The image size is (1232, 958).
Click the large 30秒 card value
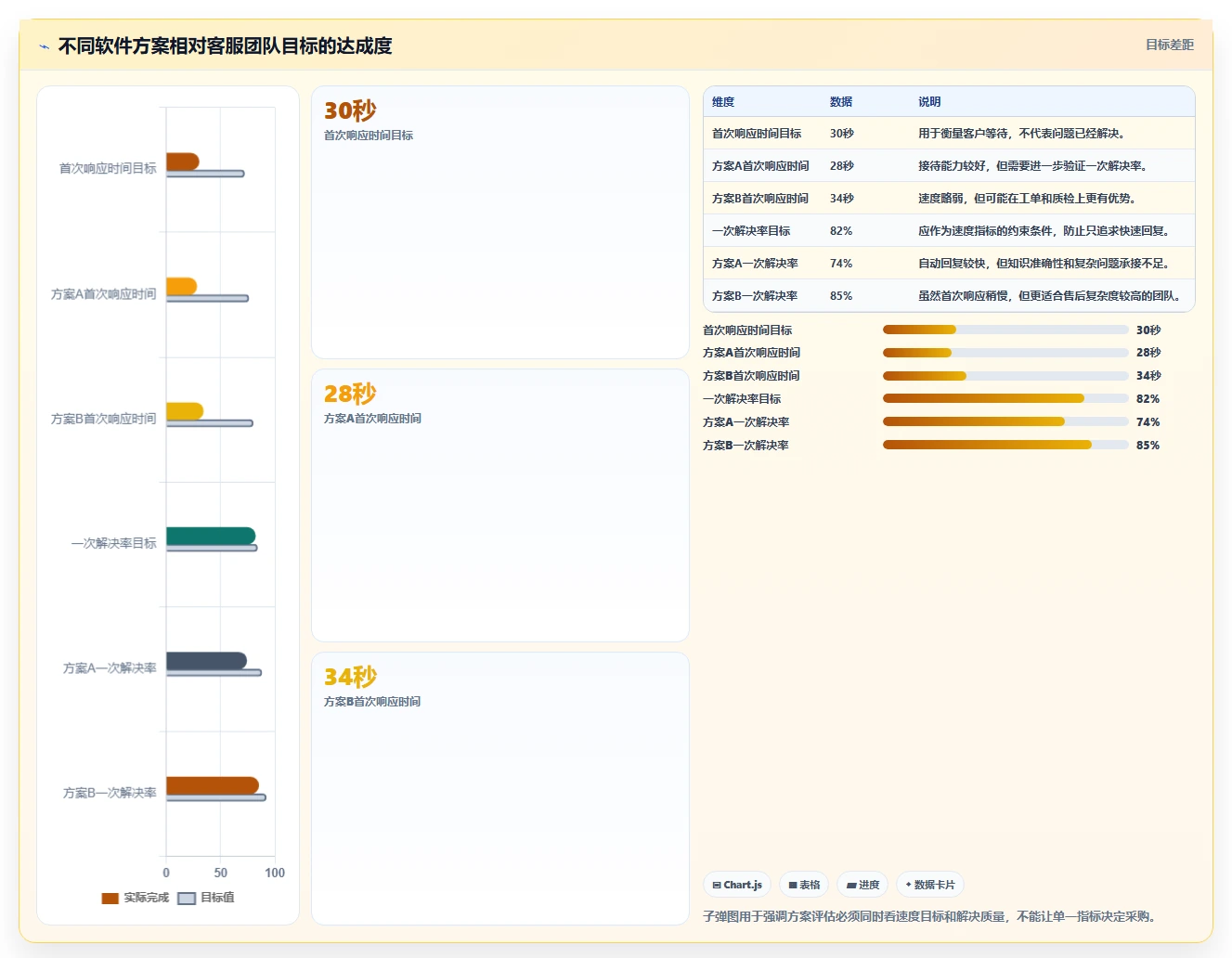(350, 111)
